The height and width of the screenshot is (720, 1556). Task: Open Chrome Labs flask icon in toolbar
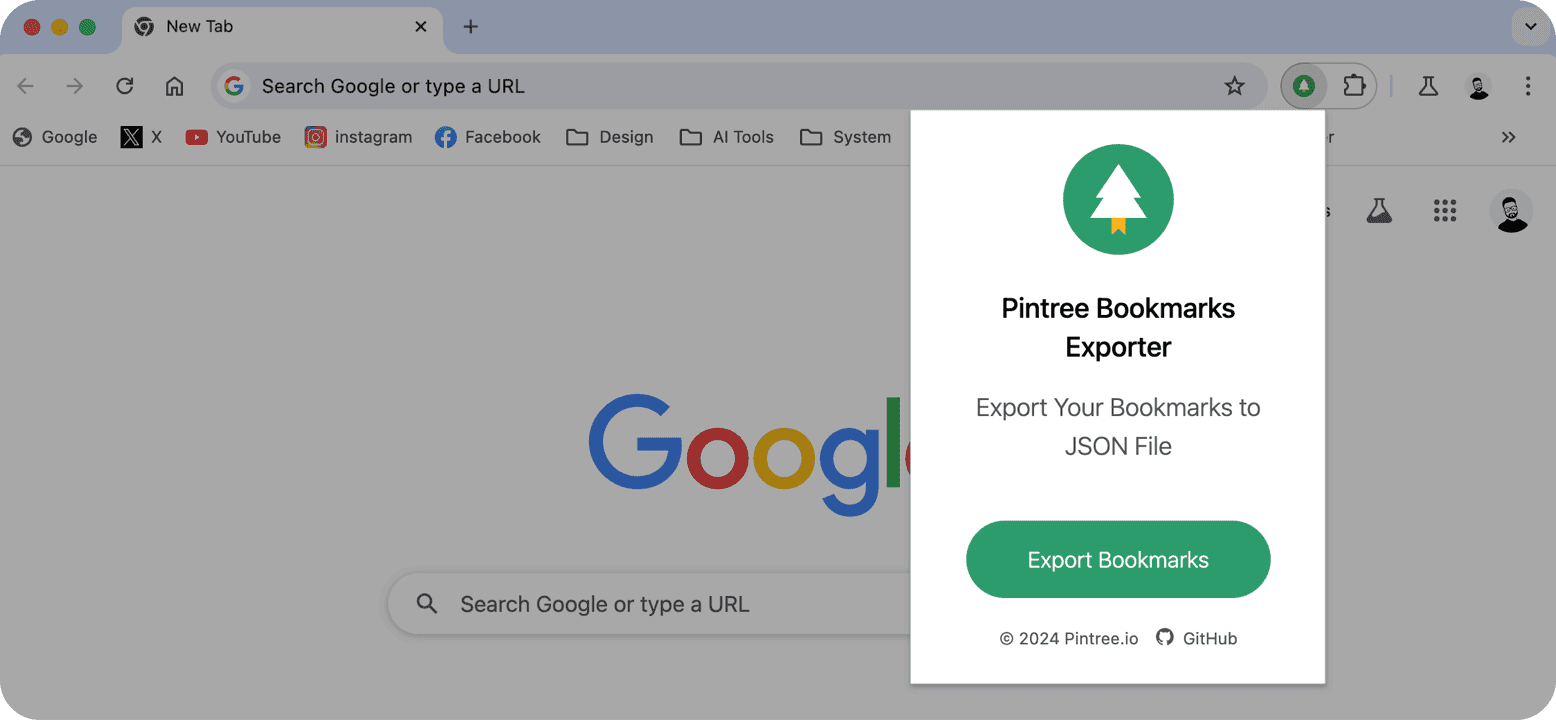pyautogui.click(x=1428, y=86)
